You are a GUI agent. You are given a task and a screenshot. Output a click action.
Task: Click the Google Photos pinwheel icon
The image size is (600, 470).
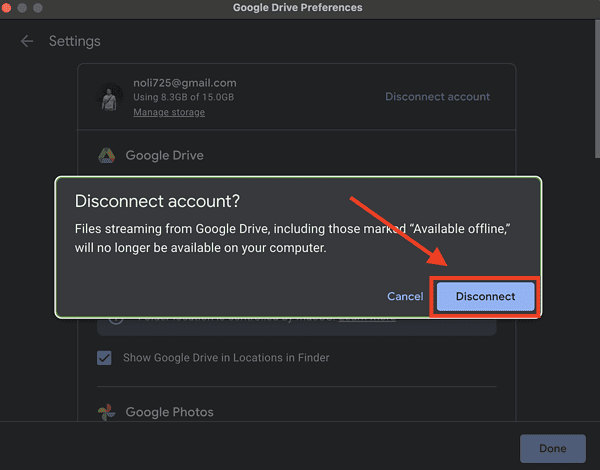click(106, 412)
